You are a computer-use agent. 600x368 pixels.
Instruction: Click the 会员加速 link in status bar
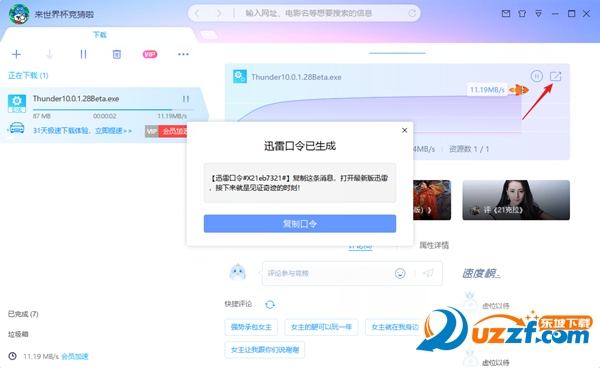(75, 357)
